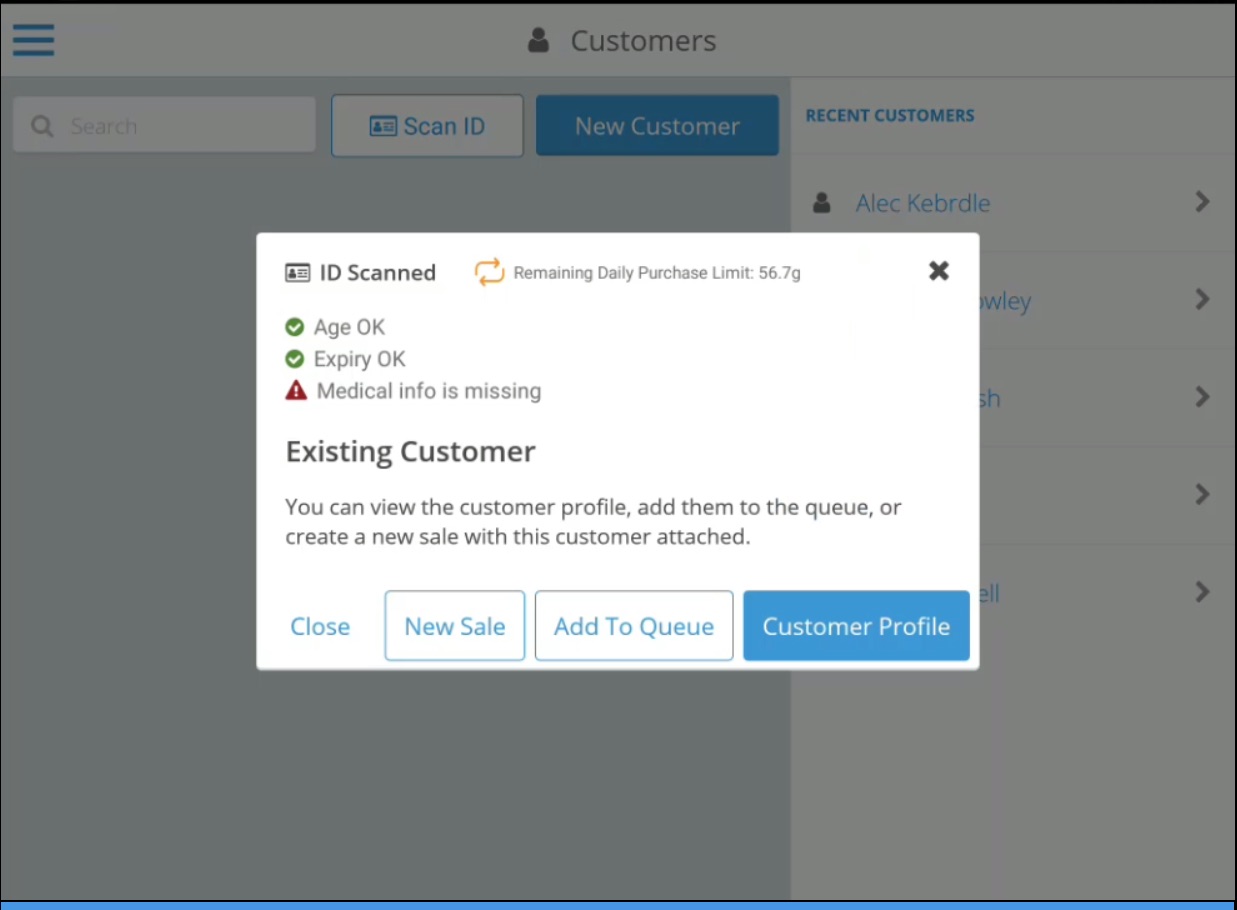Start a New Sale for this customer
This screenshot has width=1237, height=910.
454,626
